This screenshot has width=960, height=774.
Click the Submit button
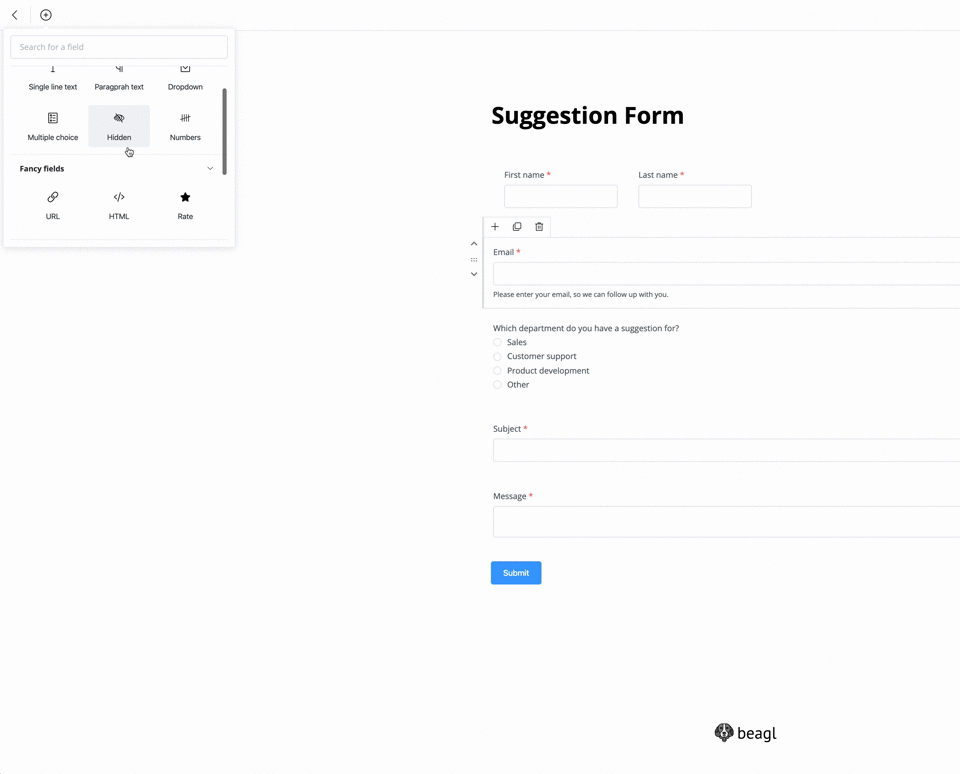(516, 573)
